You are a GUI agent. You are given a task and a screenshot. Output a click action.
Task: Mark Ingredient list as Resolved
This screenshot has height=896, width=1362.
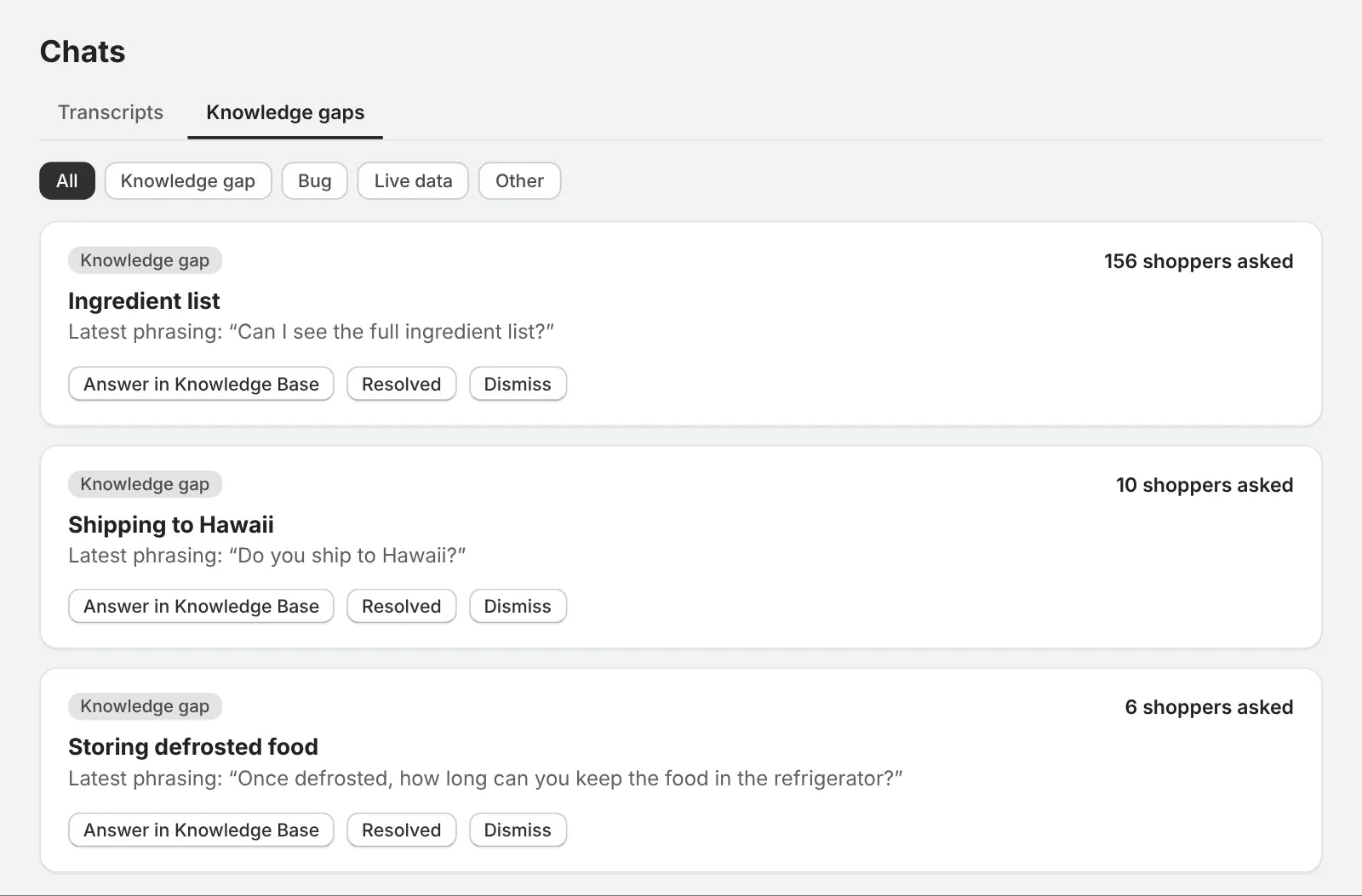(x=402, y=384)
